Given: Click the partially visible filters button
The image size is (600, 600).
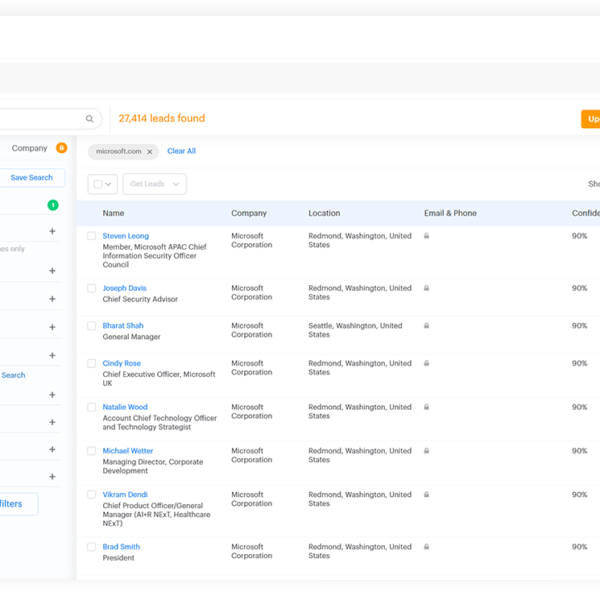Looking at the screenshot, I should coord(19,504).
